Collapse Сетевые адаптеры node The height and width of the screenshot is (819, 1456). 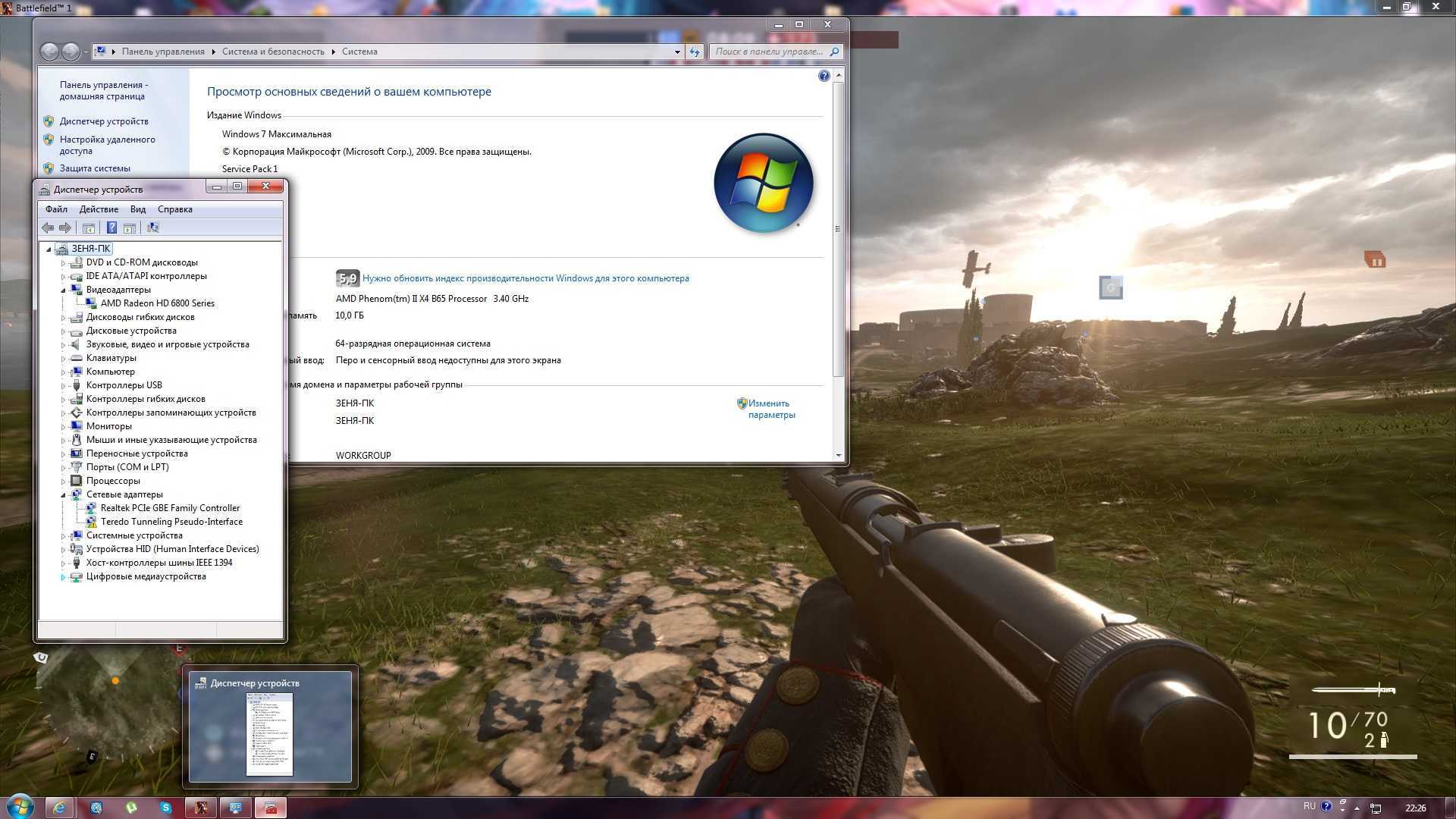coord(63,494)
